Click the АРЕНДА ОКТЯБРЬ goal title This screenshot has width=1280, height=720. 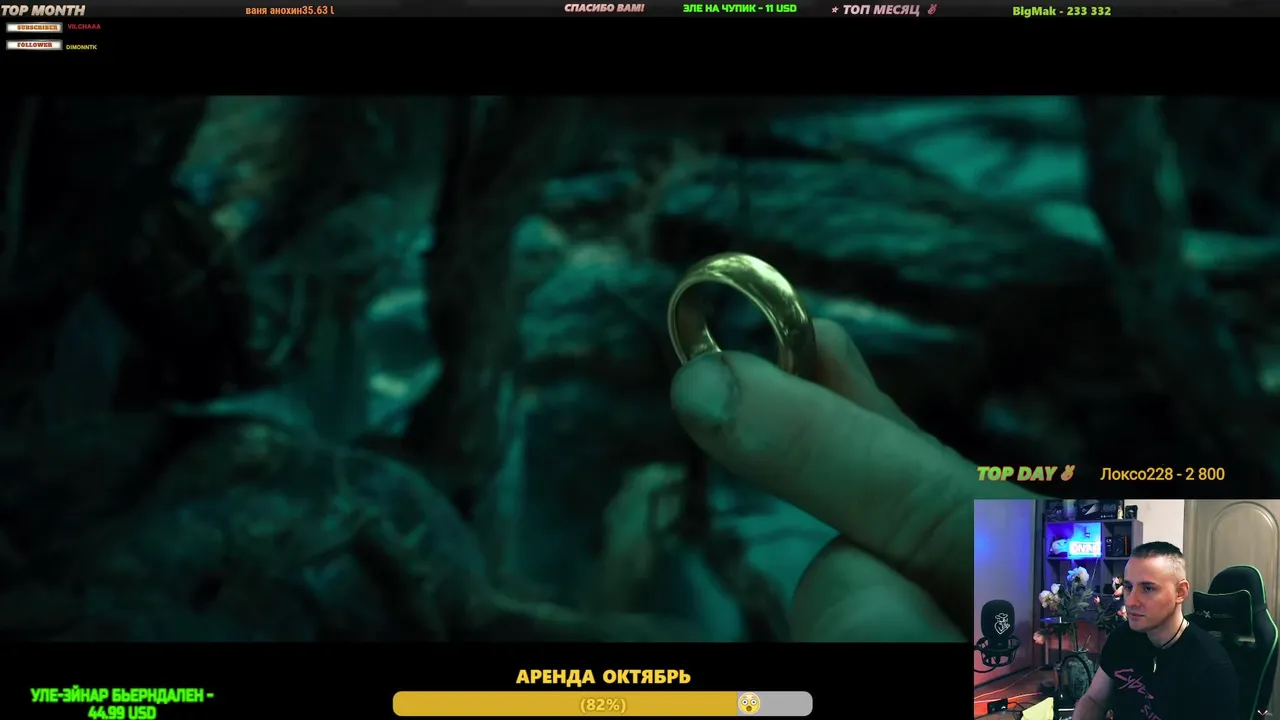pyautogui.click(x=603, y=677)
